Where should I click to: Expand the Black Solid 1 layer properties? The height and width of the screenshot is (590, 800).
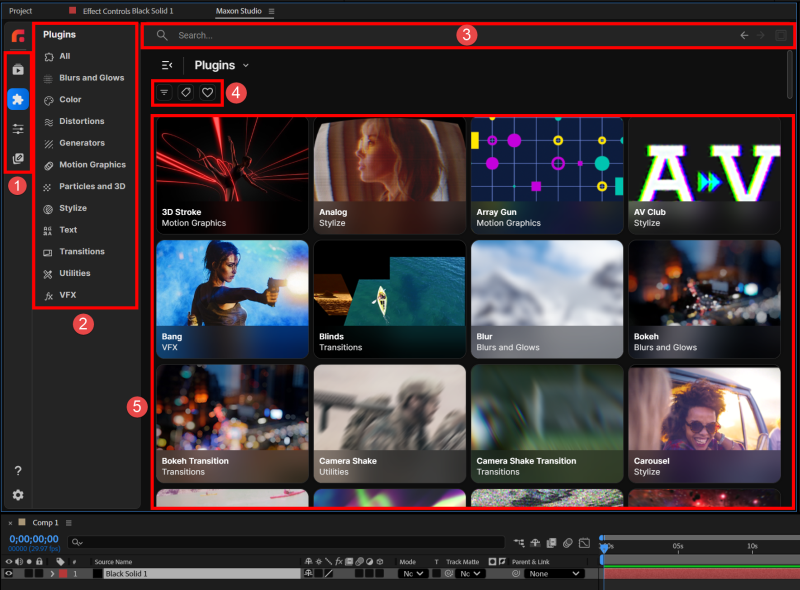[x=52, y=574]
